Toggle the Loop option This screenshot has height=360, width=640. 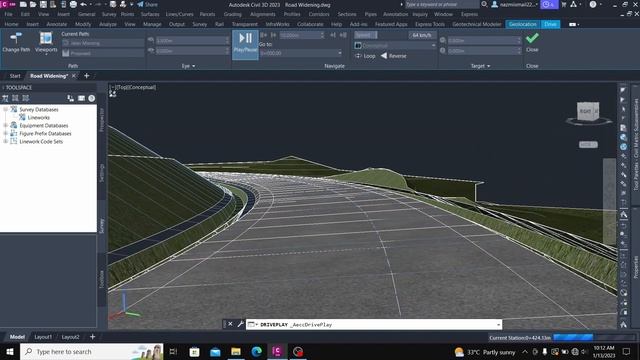point(365,56)
